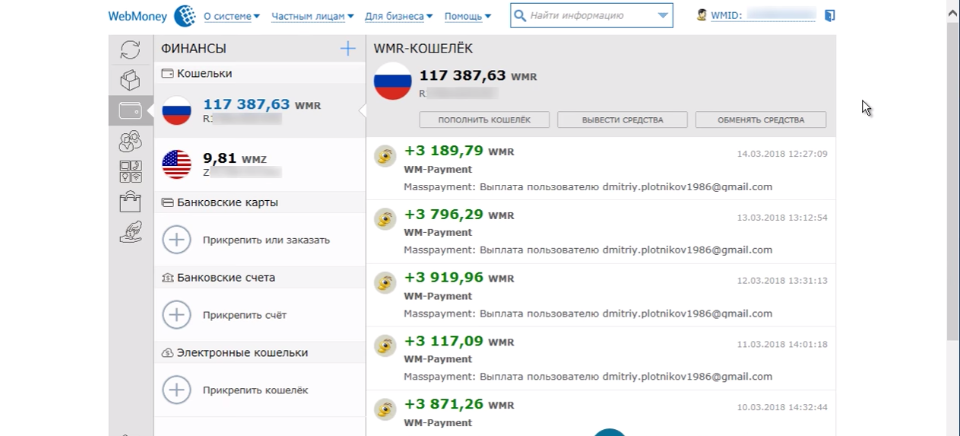
Task: Open the box-shaped icon in the sidebar
Action: 130,80
